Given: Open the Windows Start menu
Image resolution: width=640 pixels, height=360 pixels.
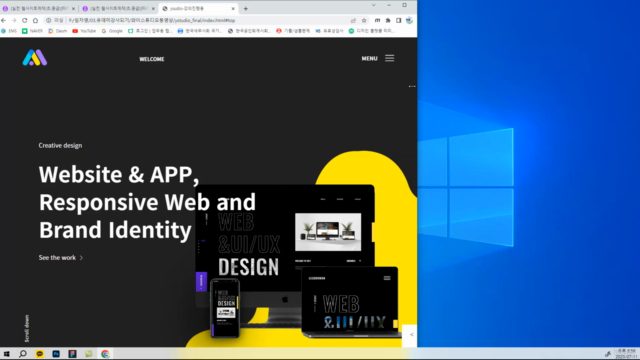Looking at the screenshot, I should pos(7,354).
